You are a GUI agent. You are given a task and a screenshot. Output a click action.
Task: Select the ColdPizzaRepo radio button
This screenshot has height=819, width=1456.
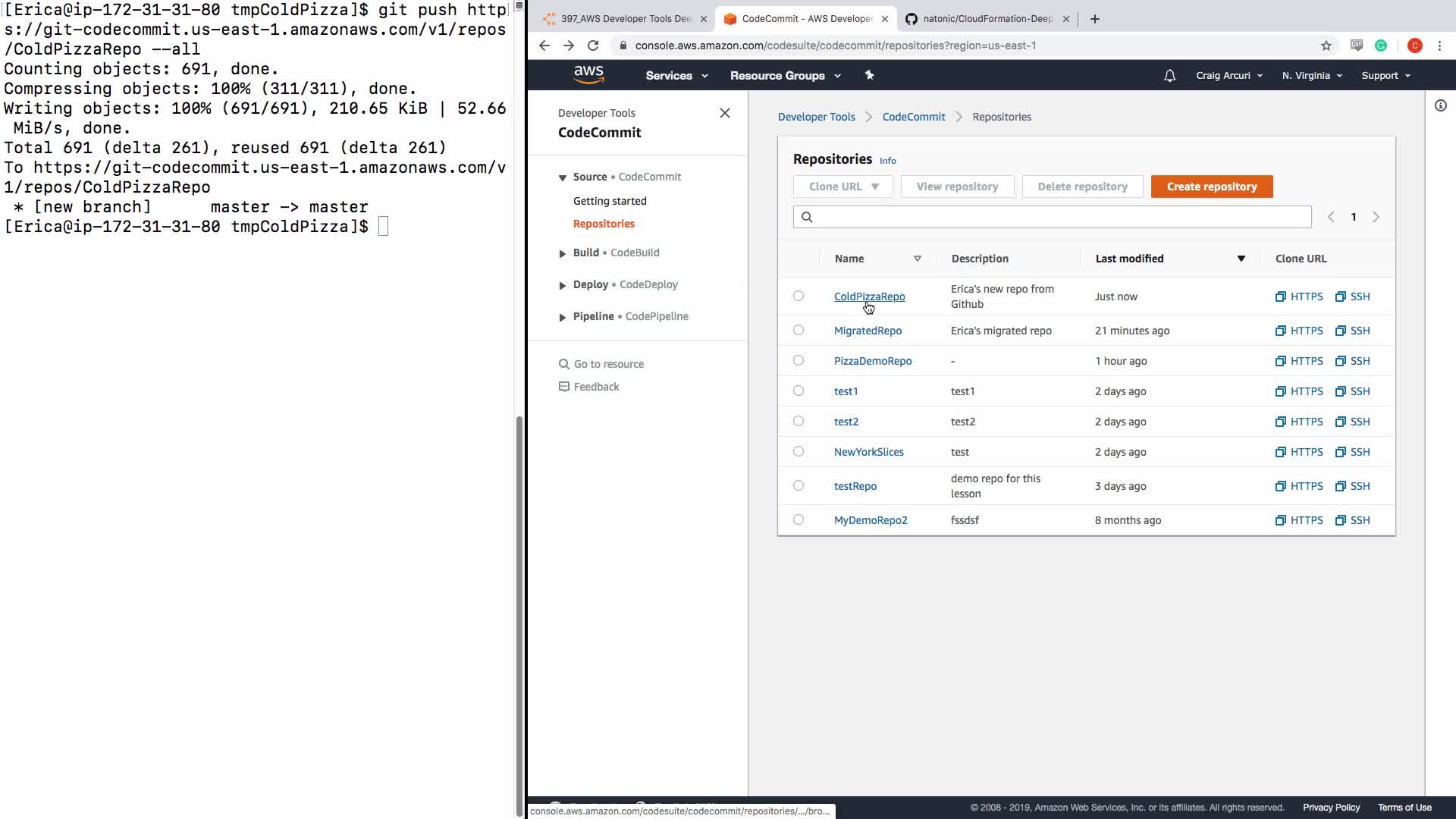click(799, 296)
